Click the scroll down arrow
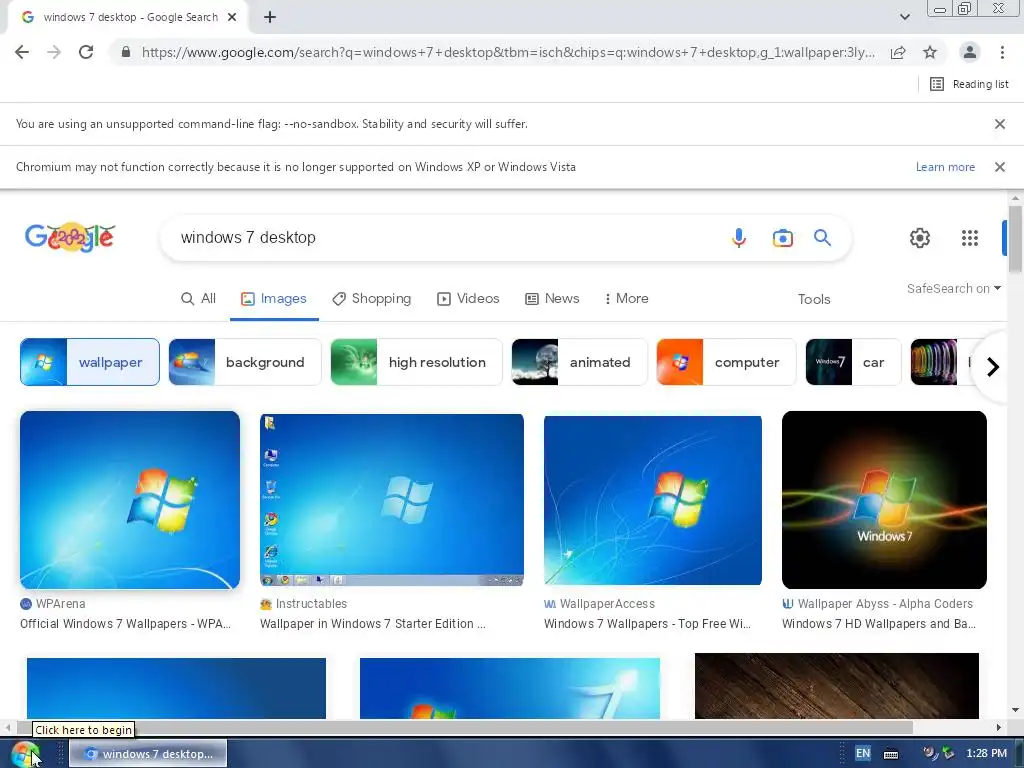 click(1015, 710)
